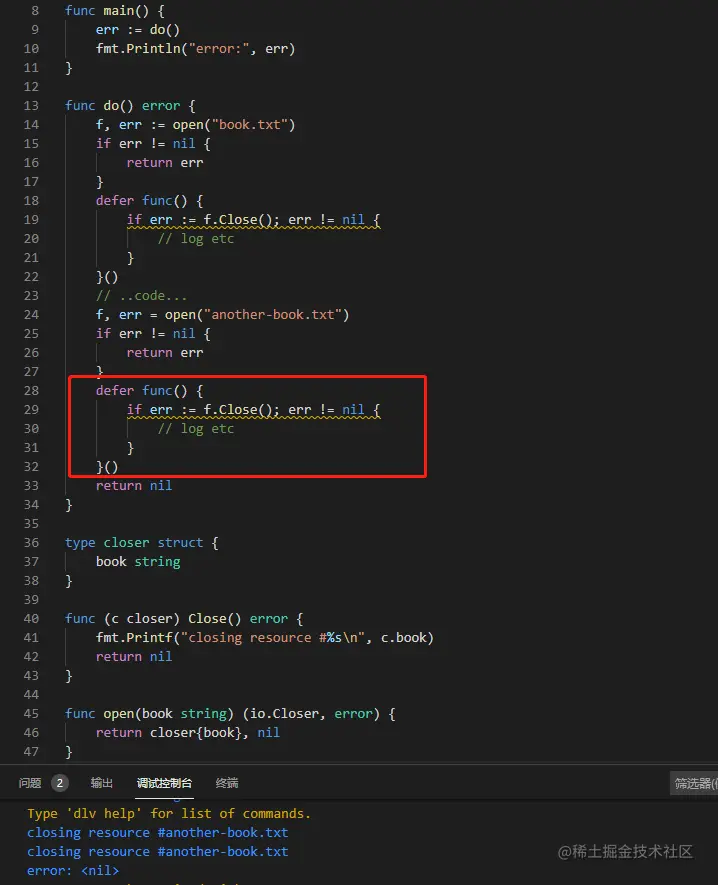Select the 调试控制台 debug console tab

pos(164,783)
